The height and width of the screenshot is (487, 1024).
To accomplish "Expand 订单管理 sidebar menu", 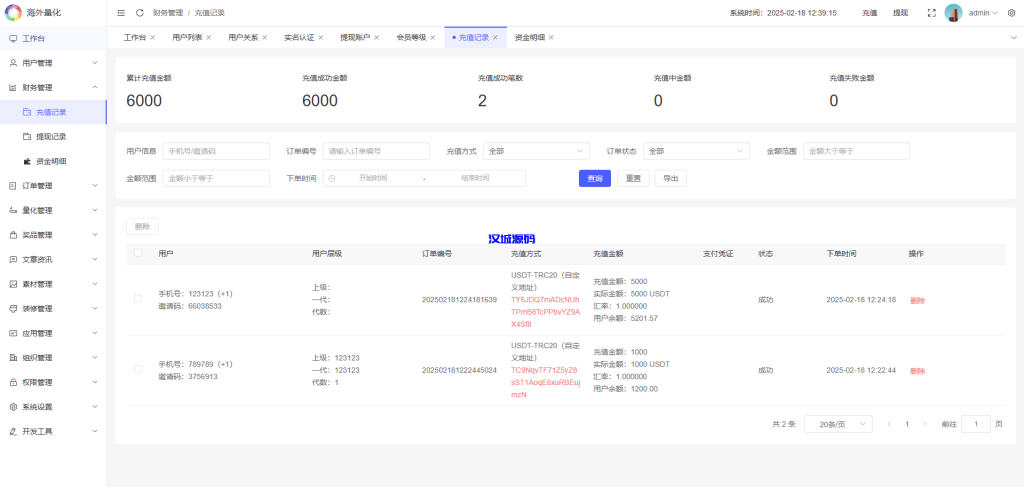I will pyautogui.click(x=54, y=186).
